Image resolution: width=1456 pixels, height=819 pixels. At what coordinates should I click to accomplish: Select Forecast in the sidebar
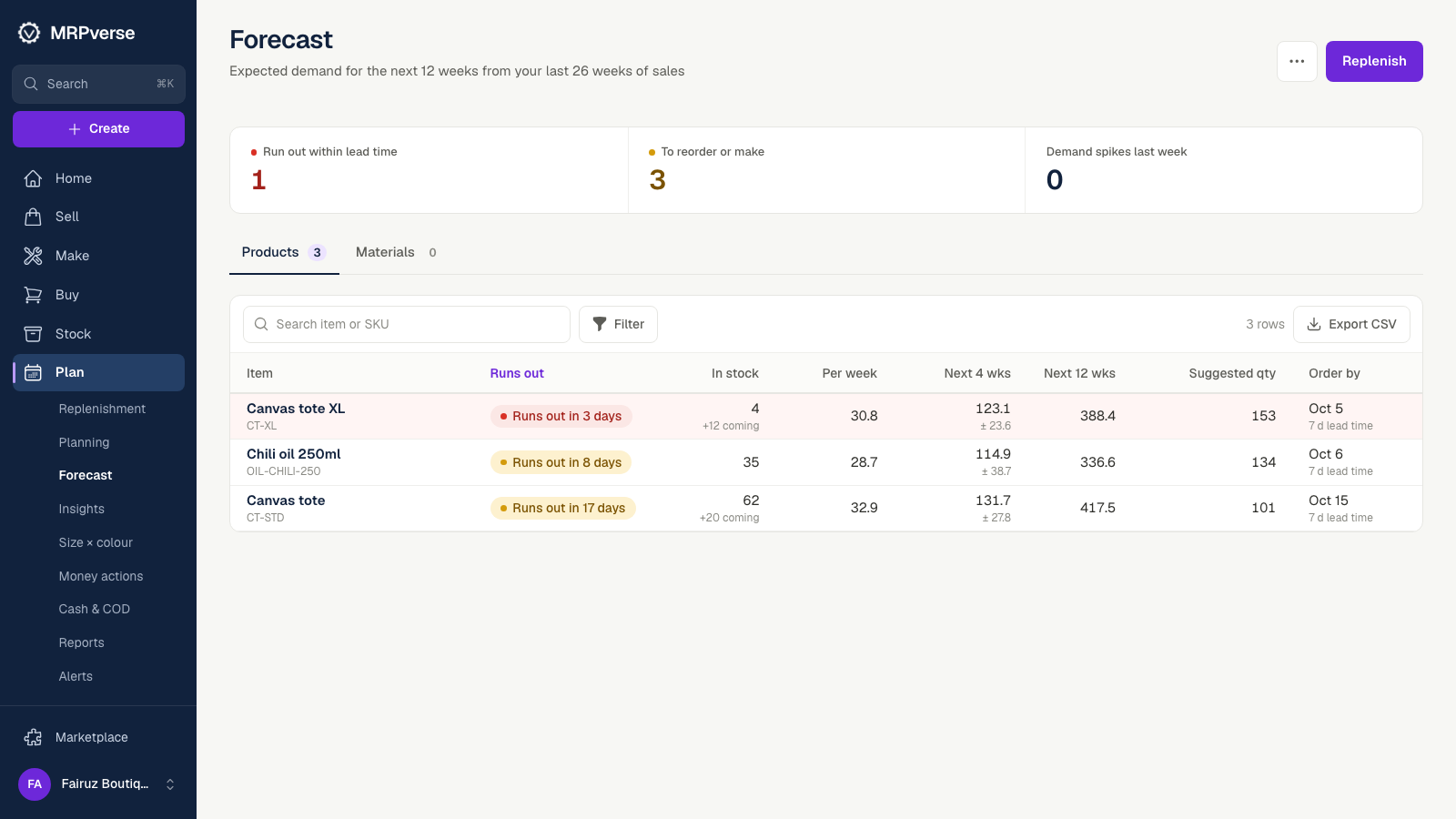click(x=86, y=475)
